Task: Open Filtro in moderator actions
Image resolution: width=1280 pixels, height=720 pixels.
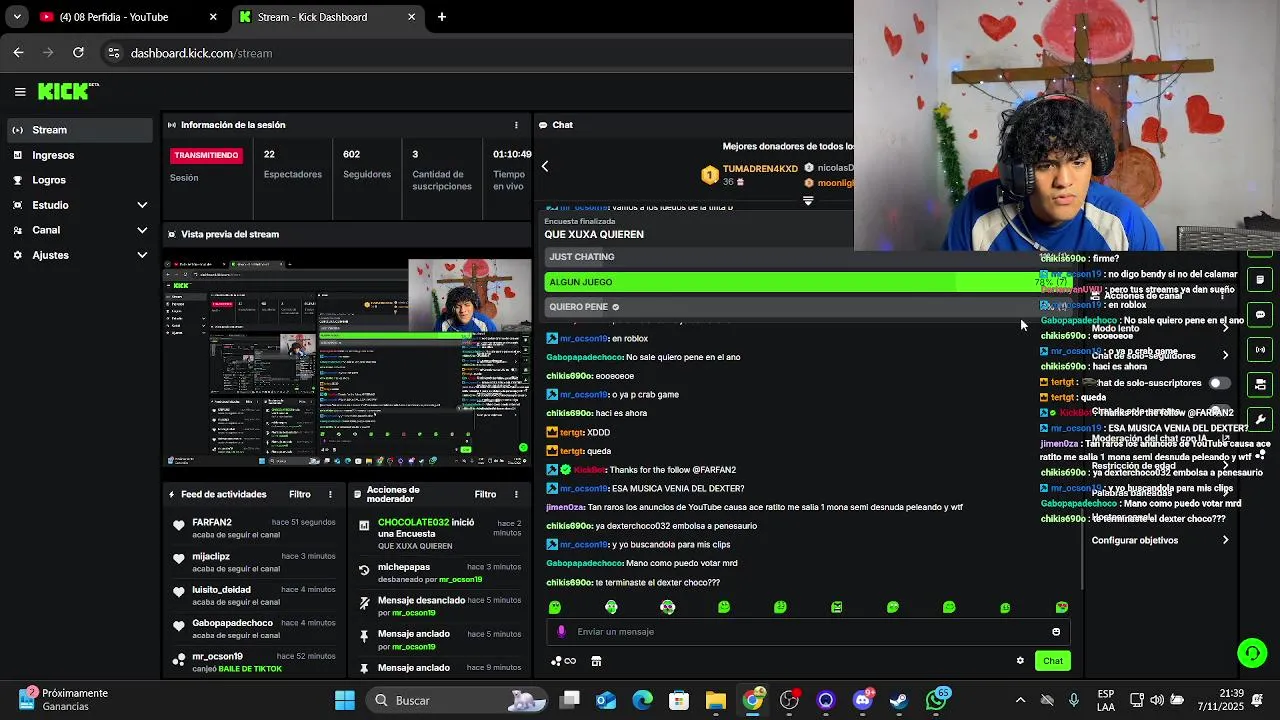Action: 485,494
